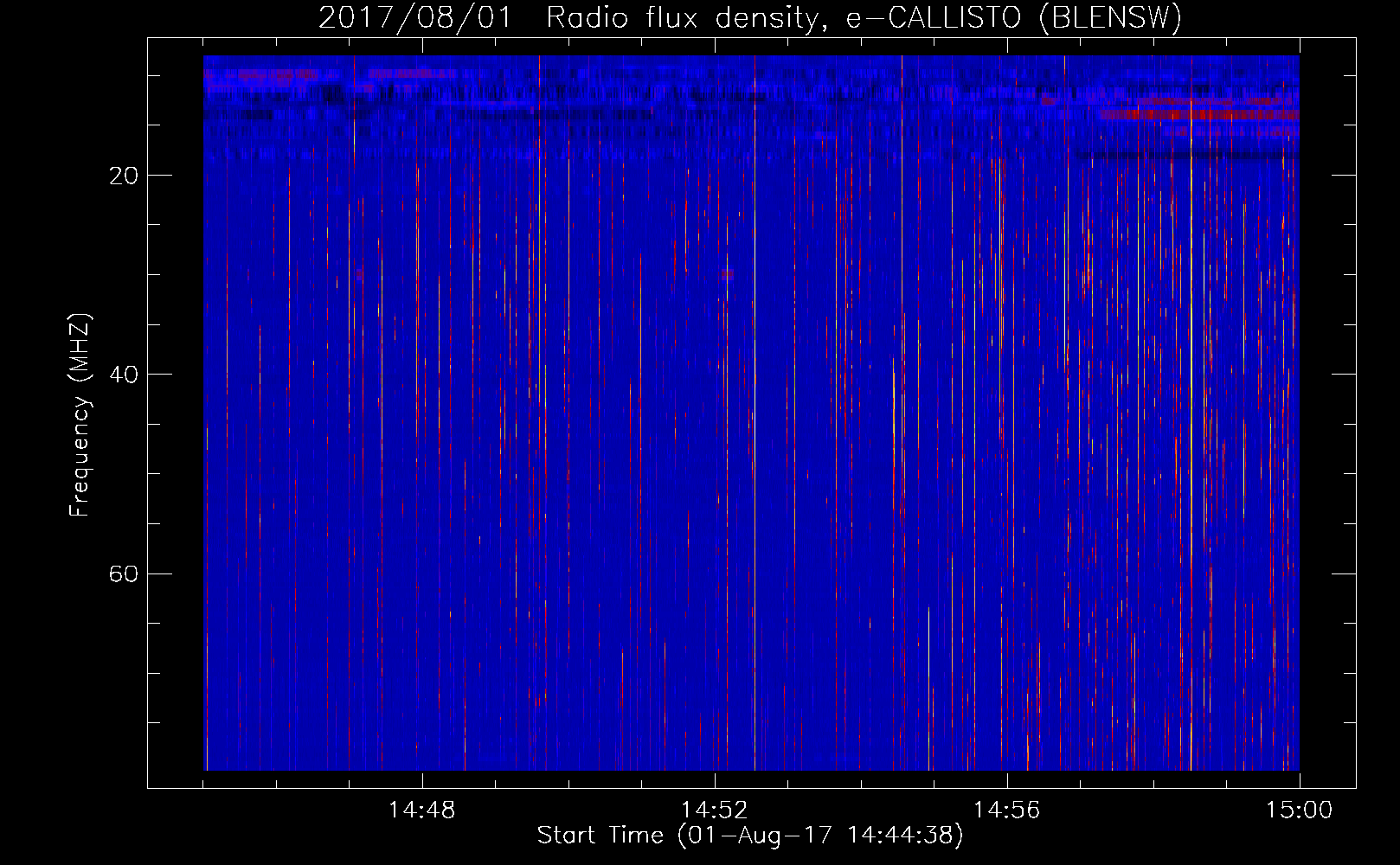The image size is (1400, 865).
Task: Click the 60 frequency tick label
Action: click(x=124, y=573)
